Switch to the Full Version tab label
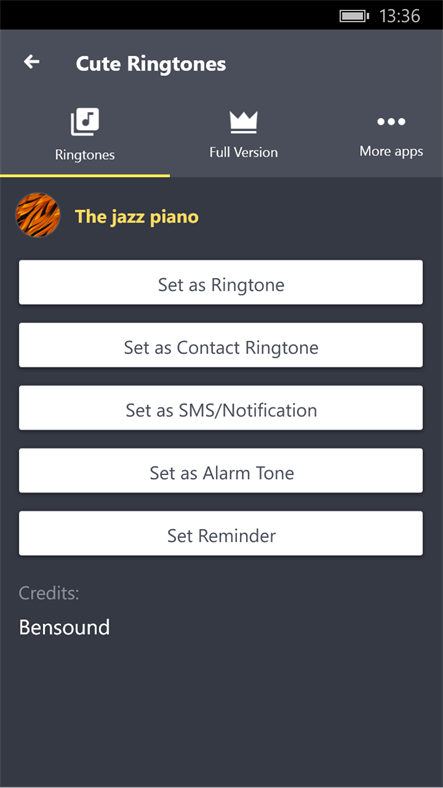The width and height of the screenshot is (443, 788). [x=244, y=152]
